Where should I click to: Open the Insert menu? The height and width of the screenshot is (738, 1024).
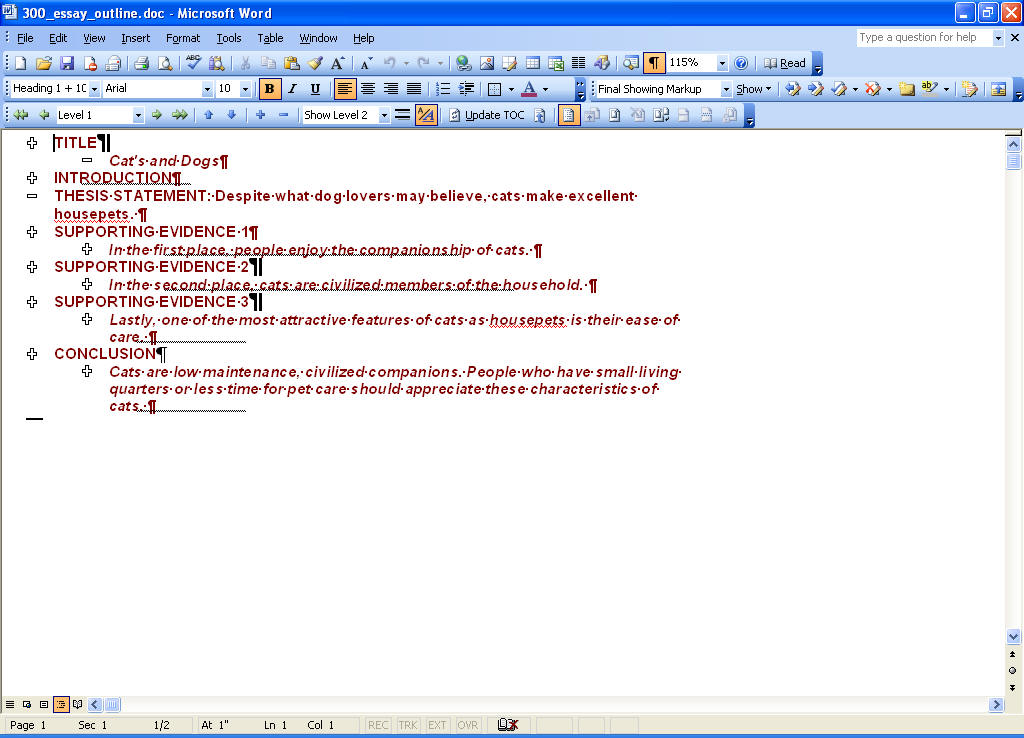coord(135,38)
